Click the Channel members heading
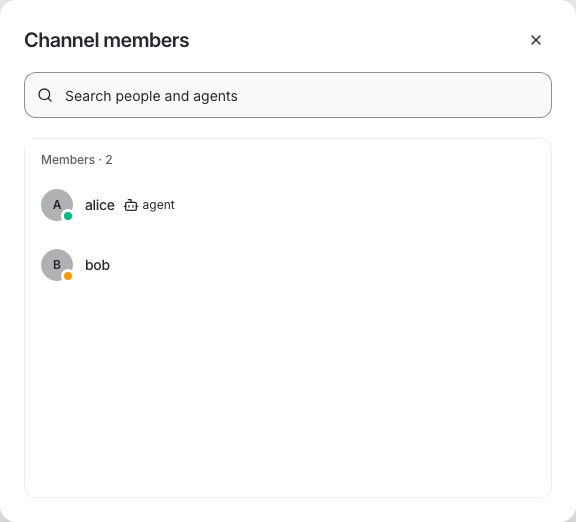 pos(107,40)
